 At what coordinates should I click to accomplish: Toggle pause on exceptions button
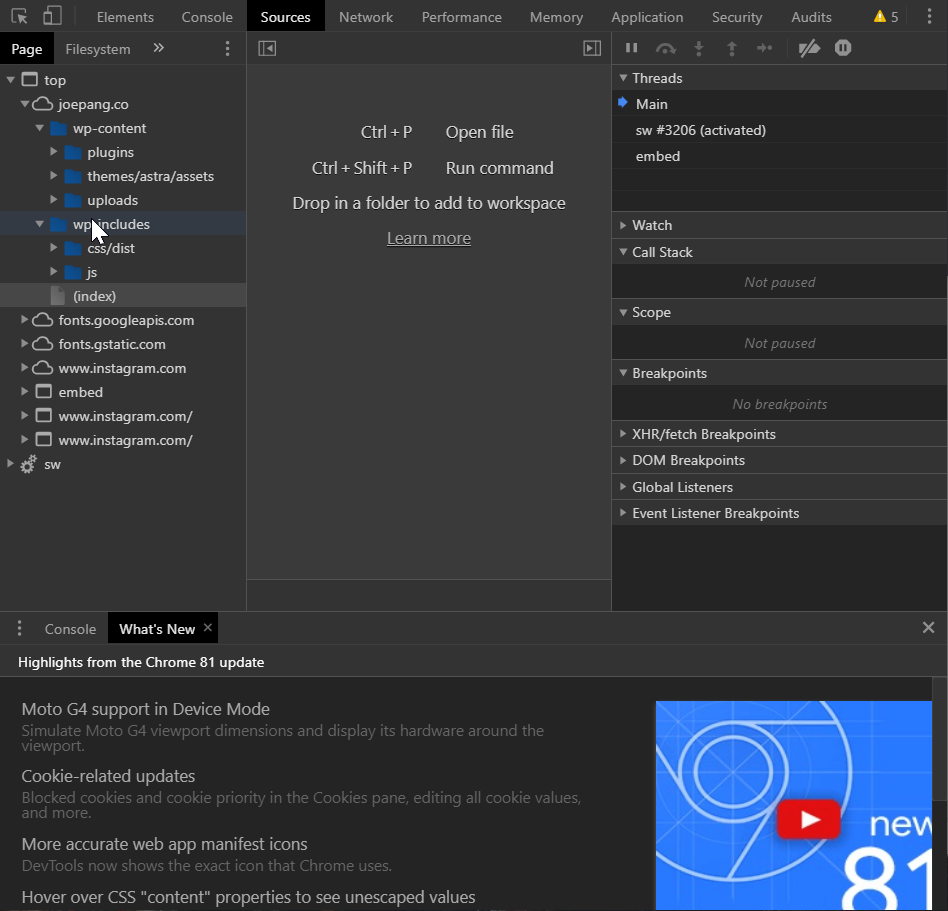pyautogui.click(x=843, y=48)
